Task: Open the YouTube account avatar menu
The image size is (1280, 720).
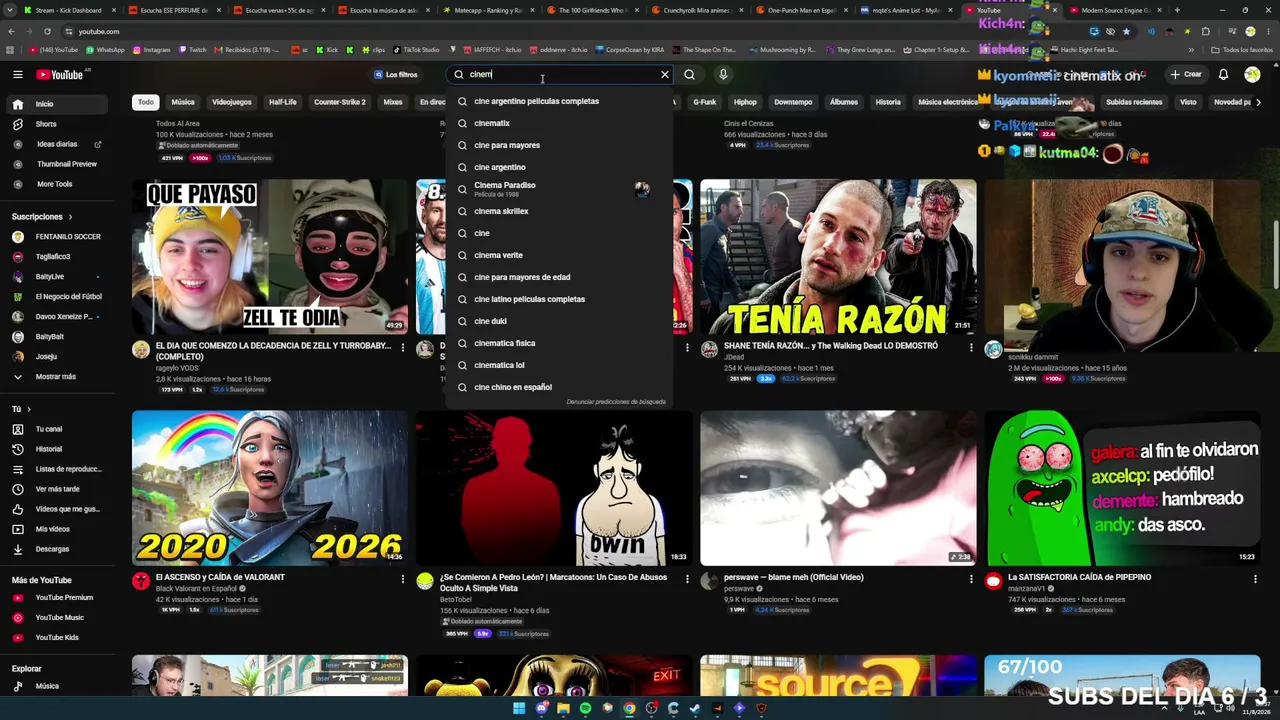Action: (1252, 74)
